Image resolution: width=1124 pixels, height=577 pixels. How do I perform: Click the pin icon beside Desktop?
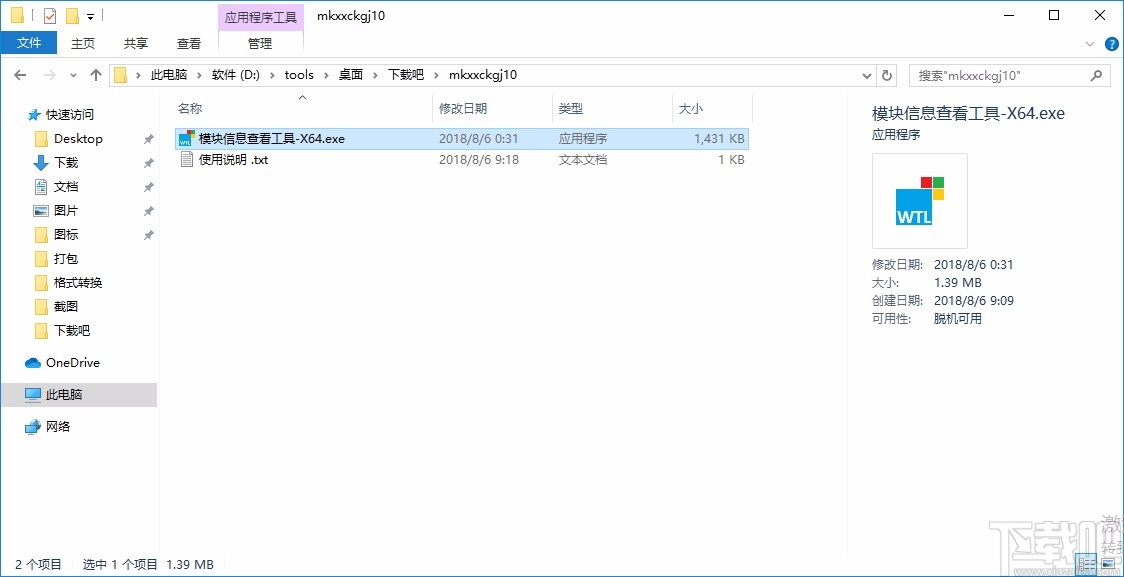148,139
